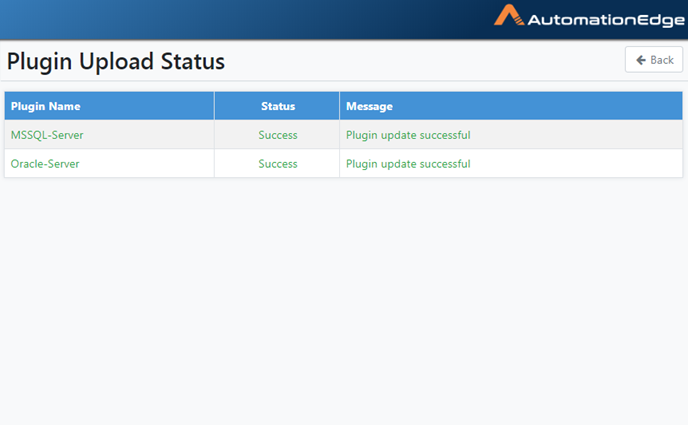
Task: Click the Back button
Action: pyautogui.click(x=654, y=60)
